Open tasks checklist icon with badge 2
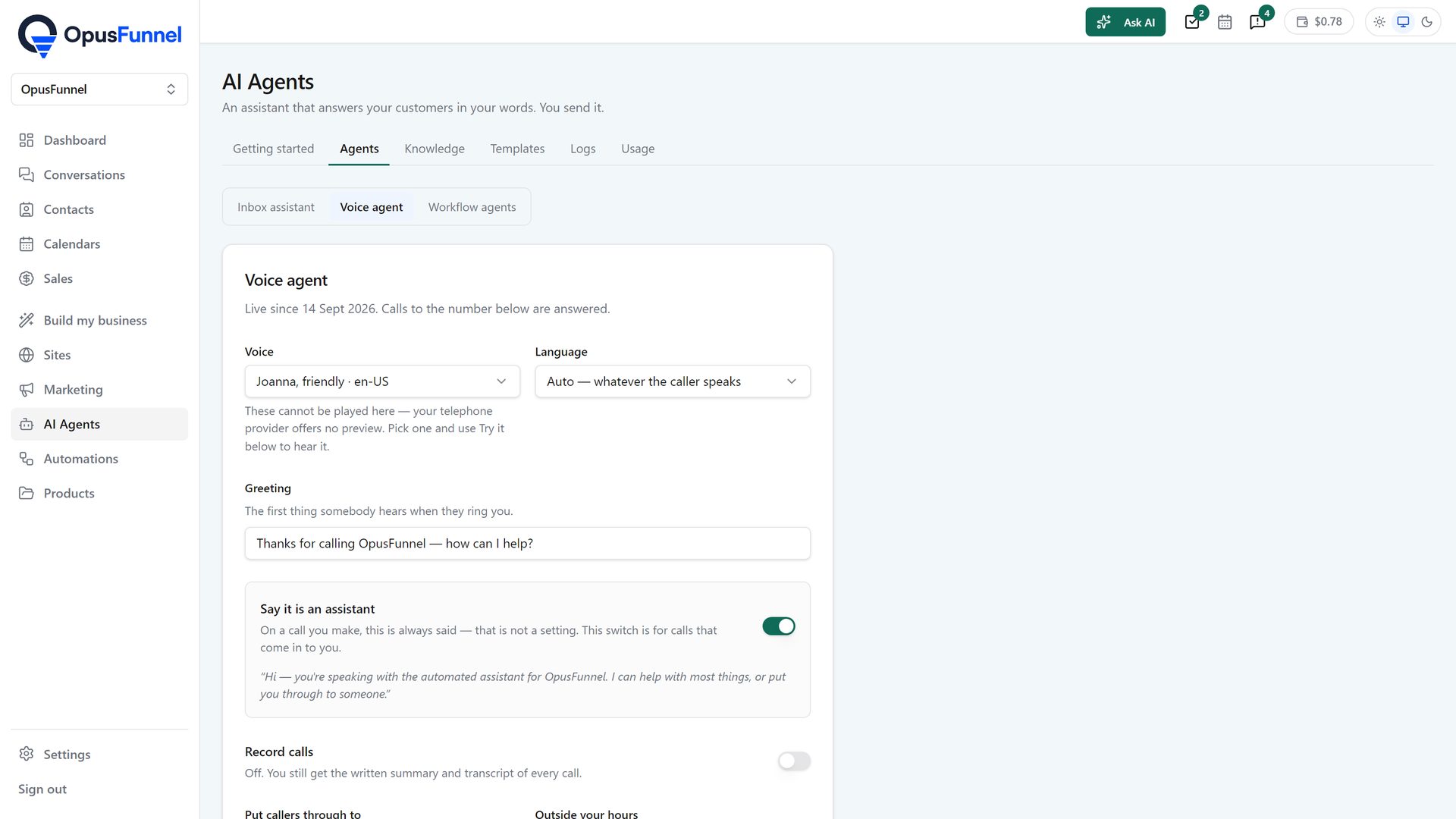The height and width of the screenshot is (819, 1456). click(x=1192, y=22)
